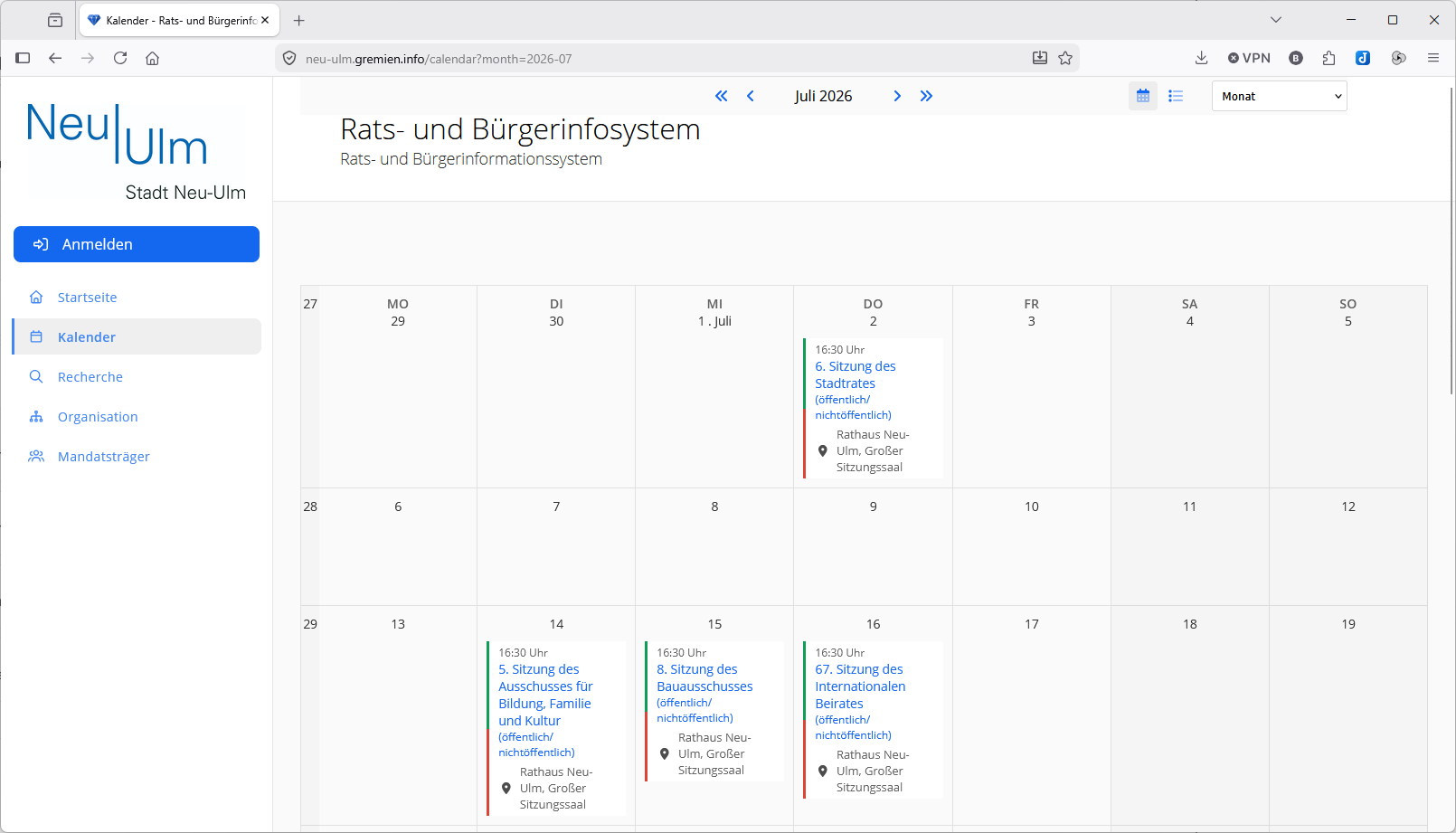Jump back one year with double-left arrows

(721, 96)
